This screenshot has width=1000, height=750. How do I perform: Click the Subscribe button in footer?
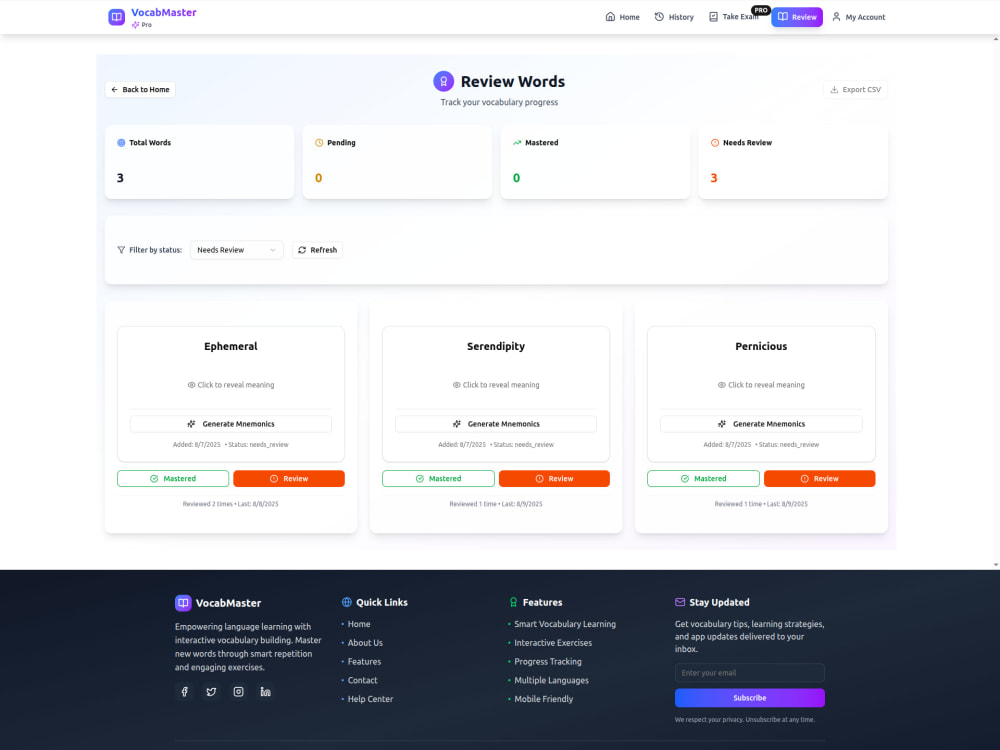[749, 698]
